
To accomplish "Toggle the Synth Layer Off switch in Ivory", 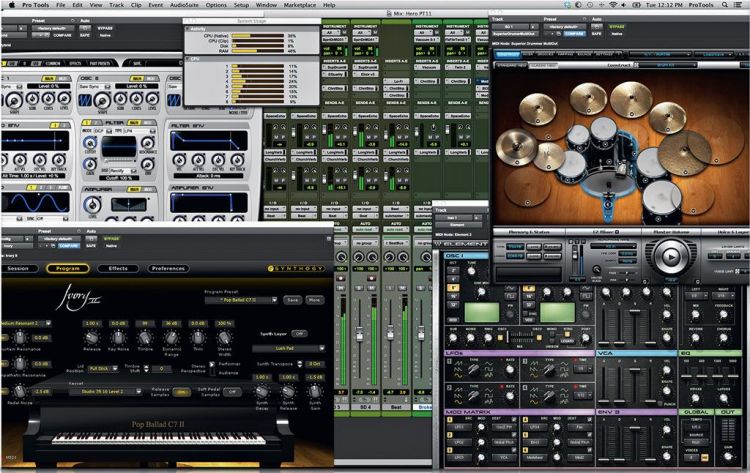I will (x=298, y=333).
